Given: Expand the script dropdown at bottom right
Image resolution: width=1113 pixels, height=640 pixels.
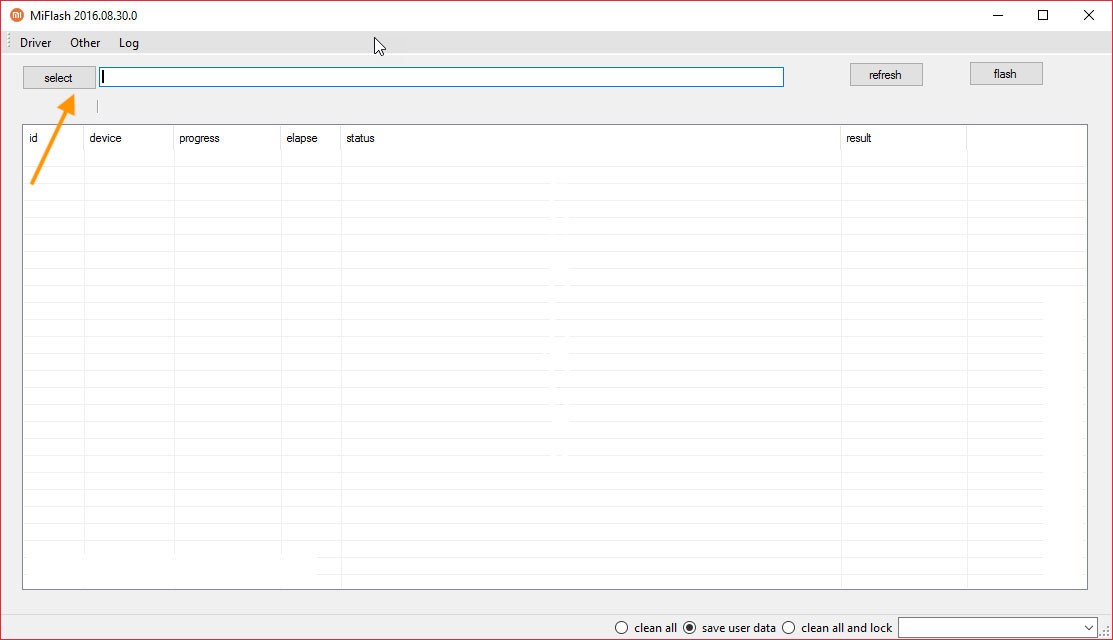Looking at the screenshot, I should click(x=1089, y=627).
